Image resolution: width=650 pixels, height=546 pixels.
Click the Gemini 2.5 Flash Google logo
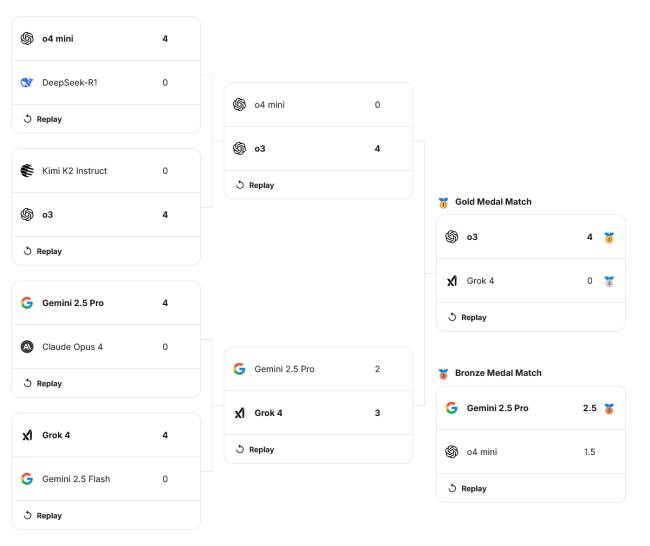pos(27,479)
